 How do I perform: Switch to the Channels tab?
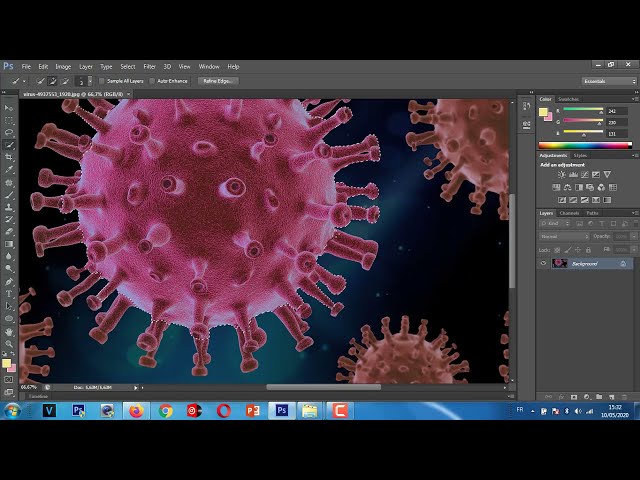click(569, 213)
